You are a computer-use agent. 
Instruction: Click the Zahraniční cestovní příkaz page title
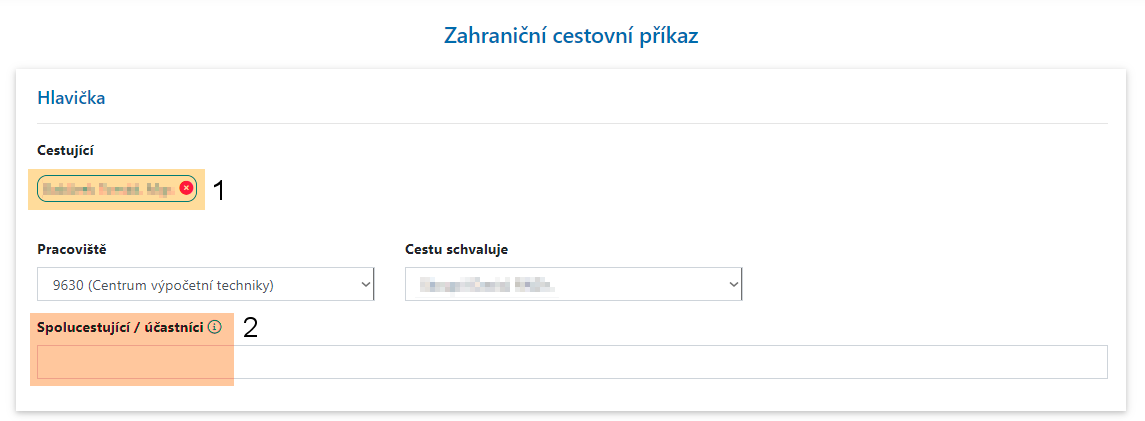[571, 36]
